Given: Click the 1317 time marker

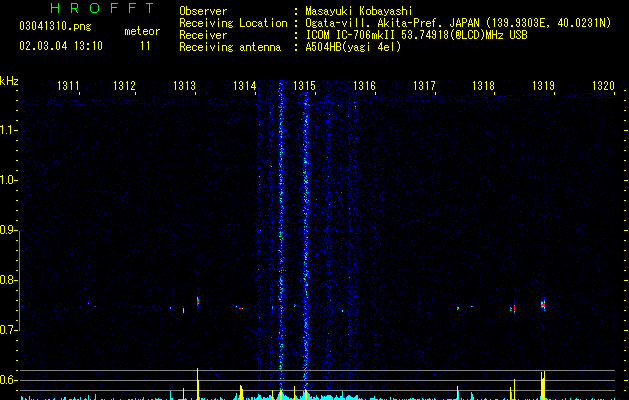Looking at the screenshot, I should (x=424, y=86).
